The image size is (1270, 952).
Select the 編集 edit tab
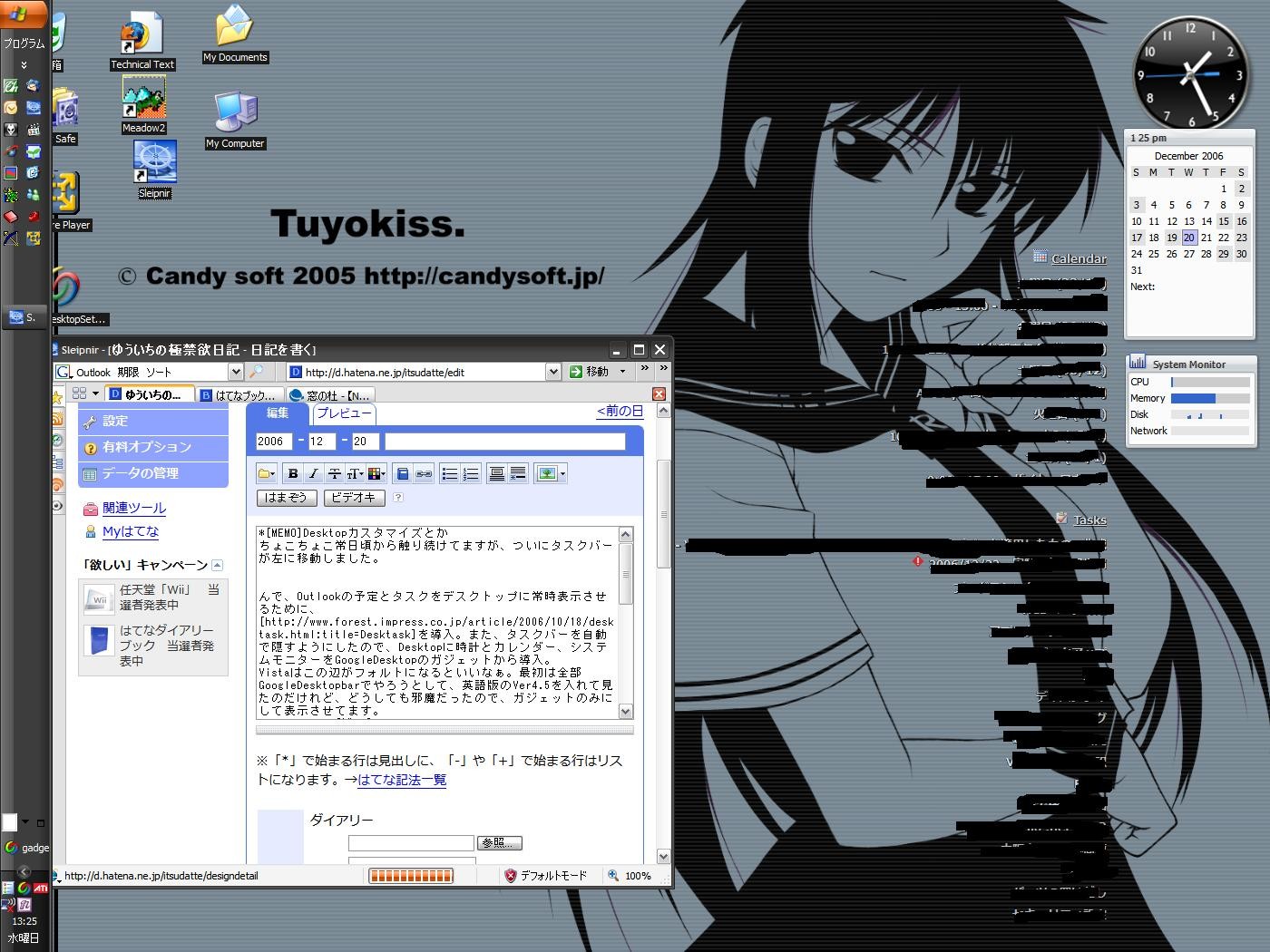pos(278,413)
